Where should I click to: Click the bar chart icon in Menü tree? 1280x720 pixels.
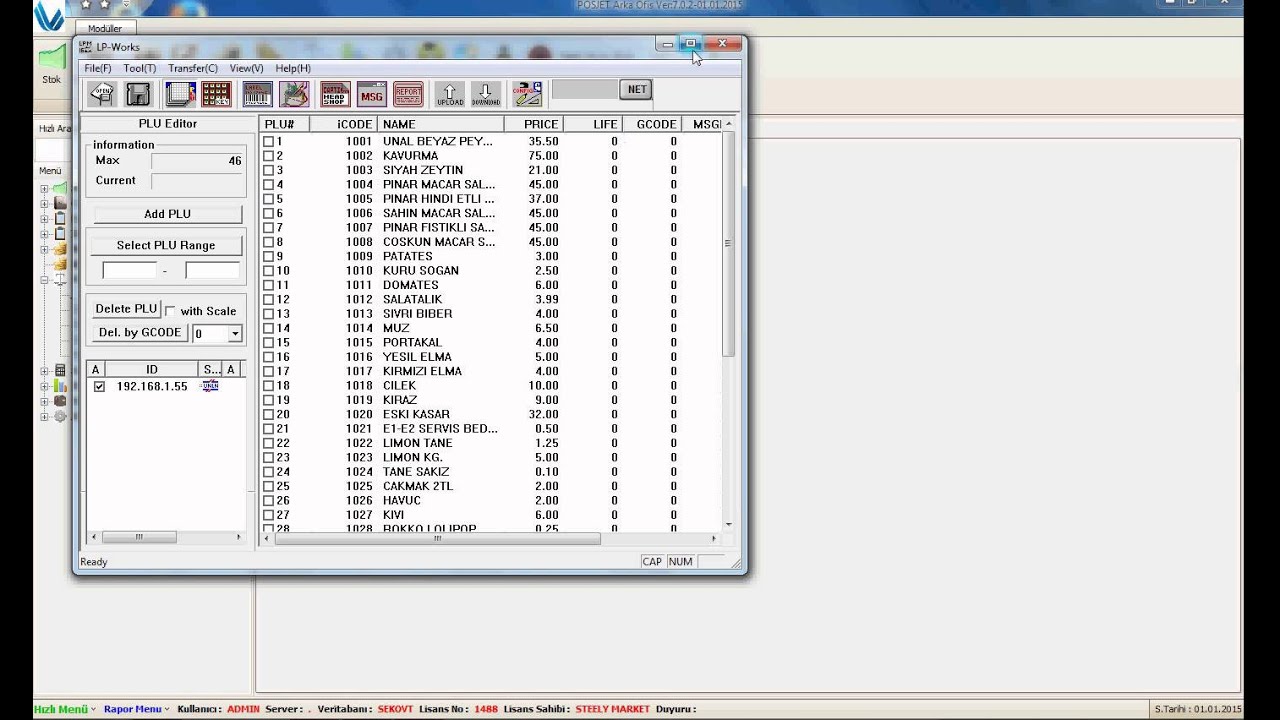(x=60, y=386)
